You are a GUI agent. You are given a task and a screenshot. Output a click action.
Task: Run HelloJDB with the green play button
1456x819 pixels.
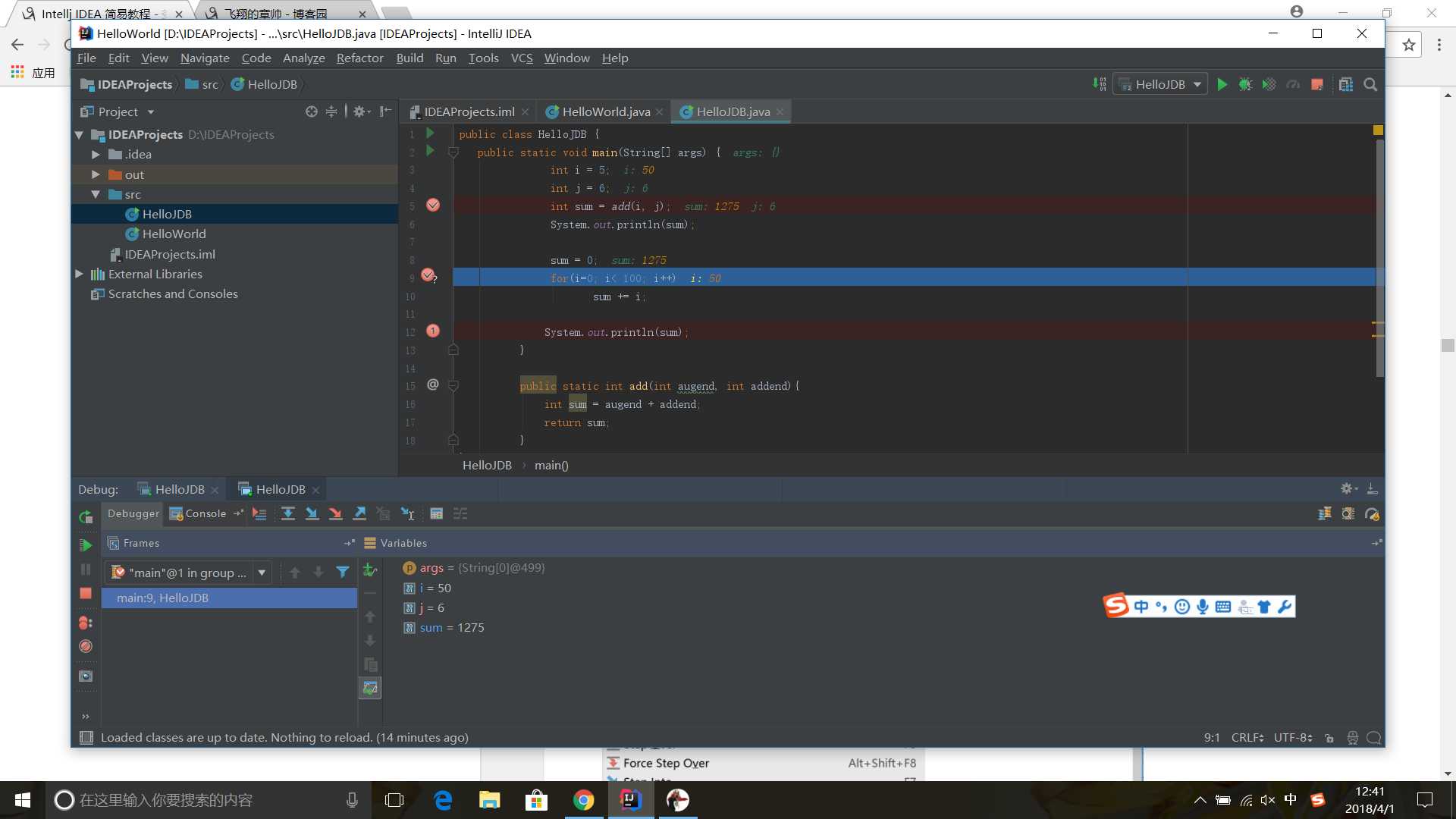coord(1222,85)
